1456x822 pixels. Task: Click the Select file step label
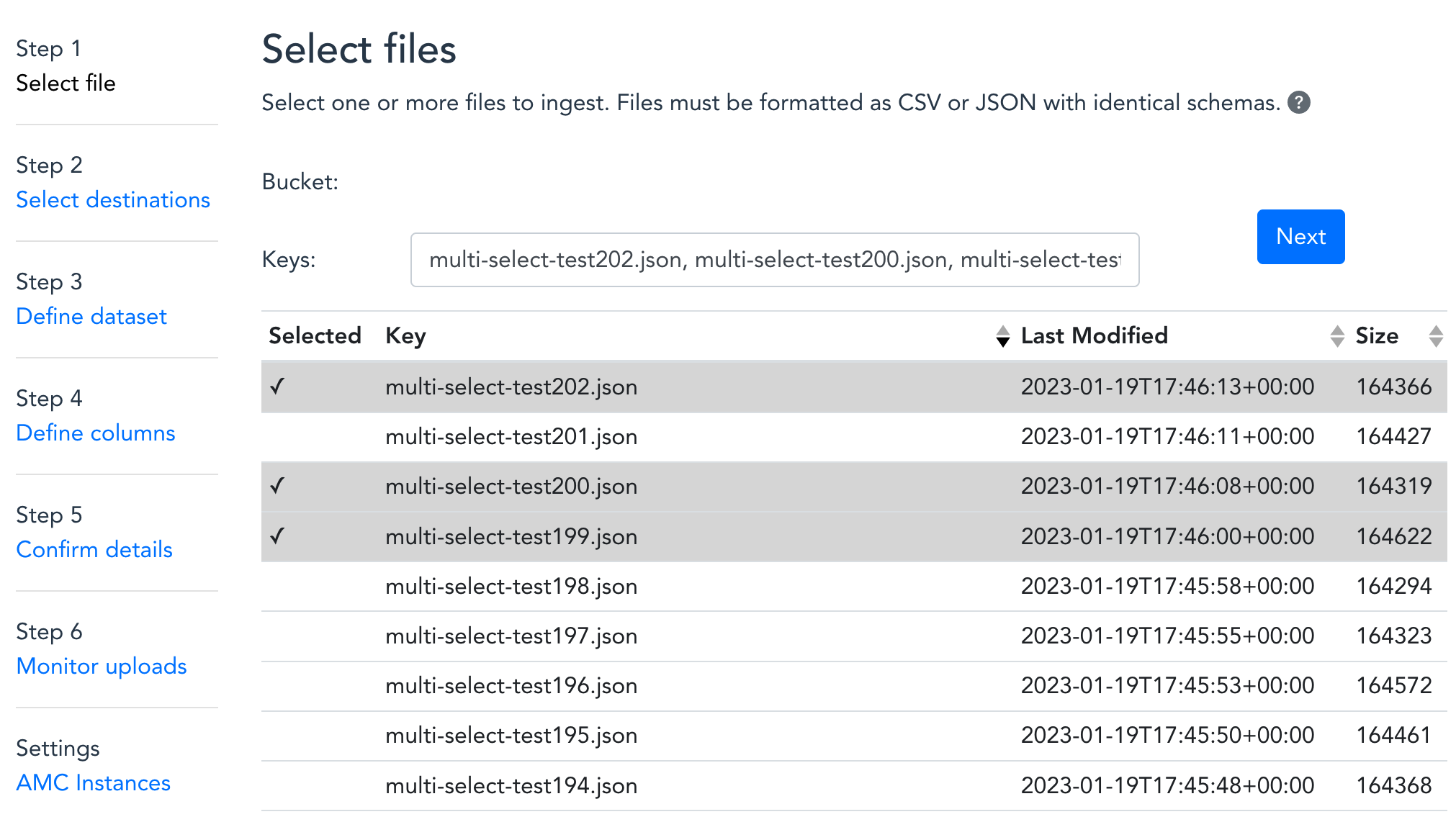click(66, 83)
